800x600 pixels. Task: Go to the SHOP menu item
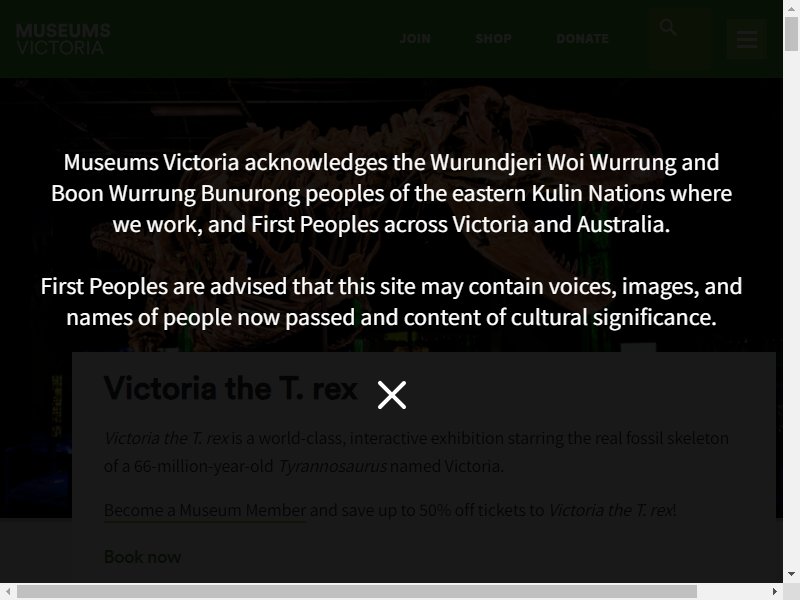click(x=493, y=39)
